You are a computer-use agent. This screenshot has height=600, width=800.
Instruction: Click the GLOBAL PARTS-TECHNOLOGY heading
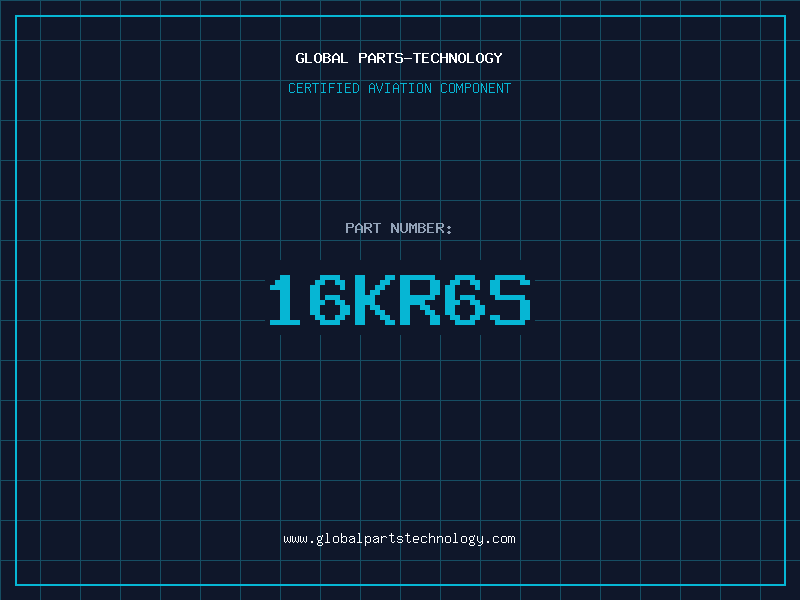tap(399, 58)
